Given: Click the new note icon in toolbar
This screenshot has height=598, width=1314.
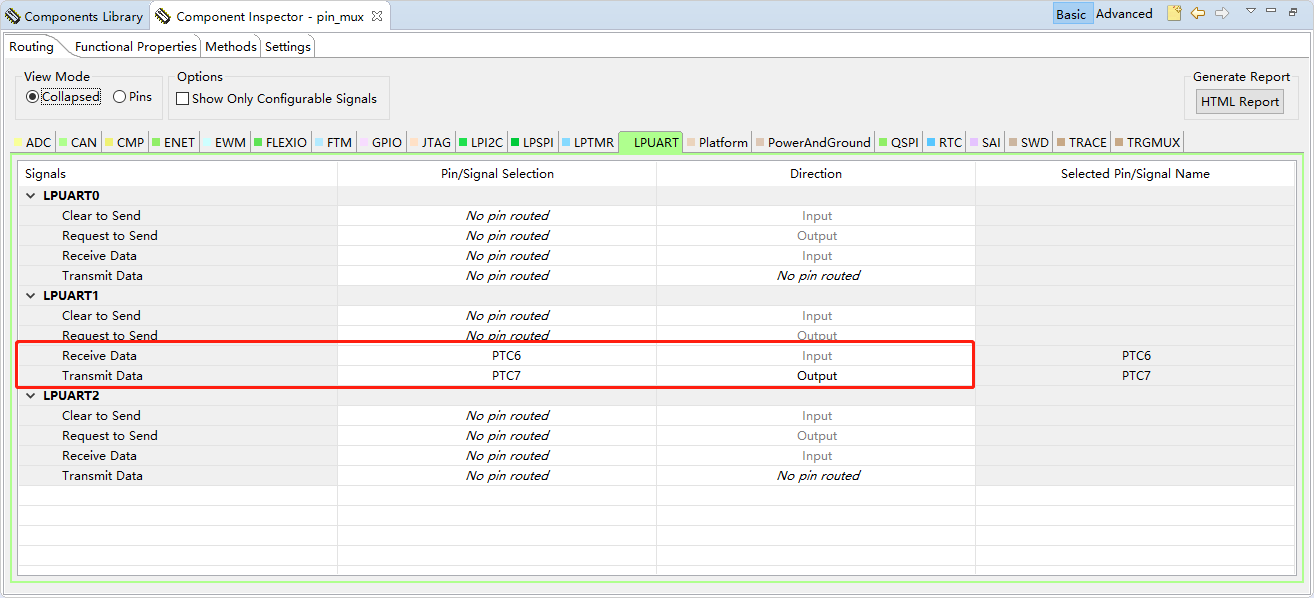Looking at the screenshot, I should (1174, 13).
